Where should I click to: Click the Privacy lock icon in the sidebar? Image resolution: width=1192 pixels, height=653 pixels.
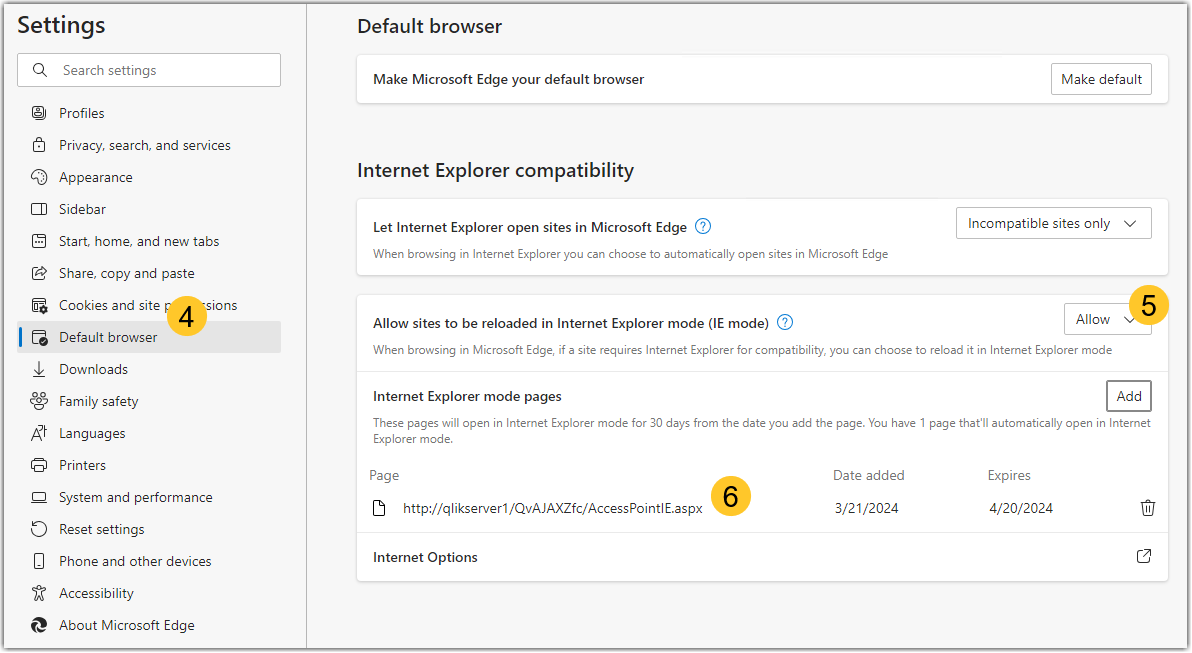39,145
